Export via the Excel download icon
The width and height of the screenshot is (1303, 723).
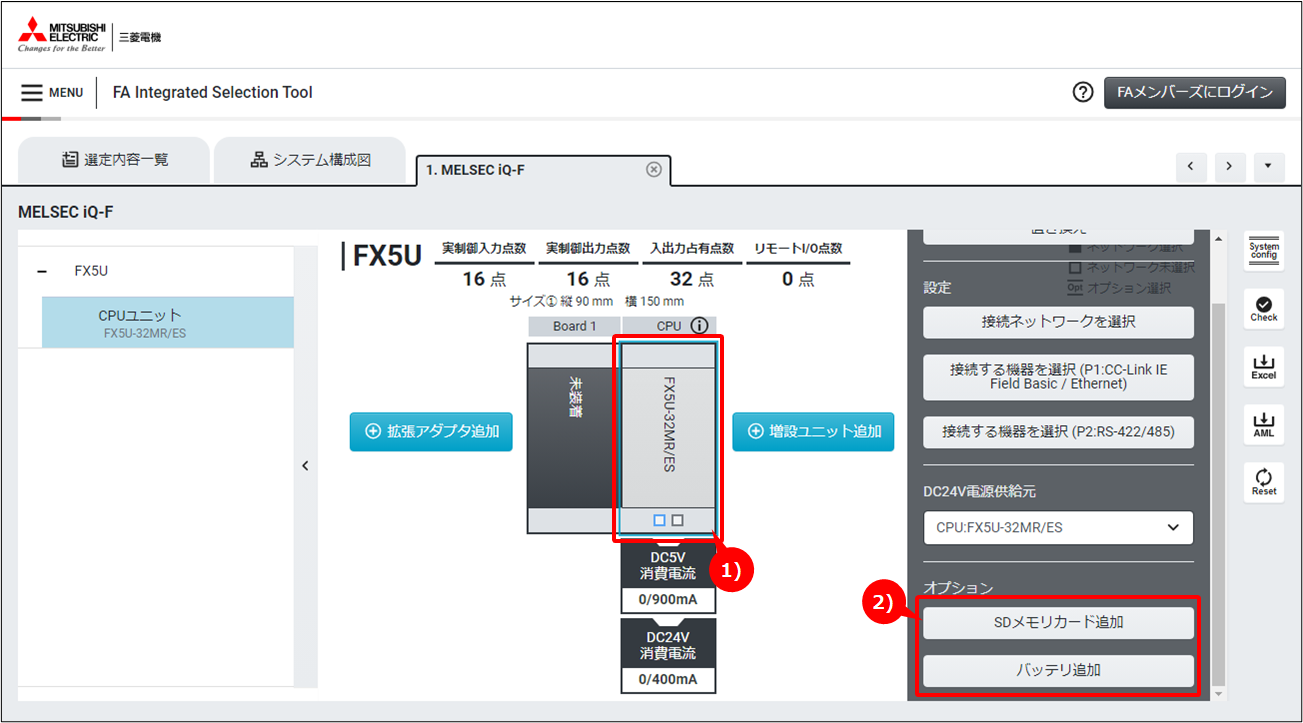1264,366
